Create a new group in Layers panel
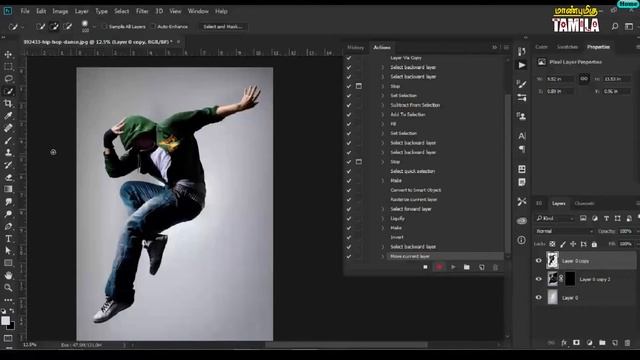Viewport: 640px width, 360px height. (602, 343)
